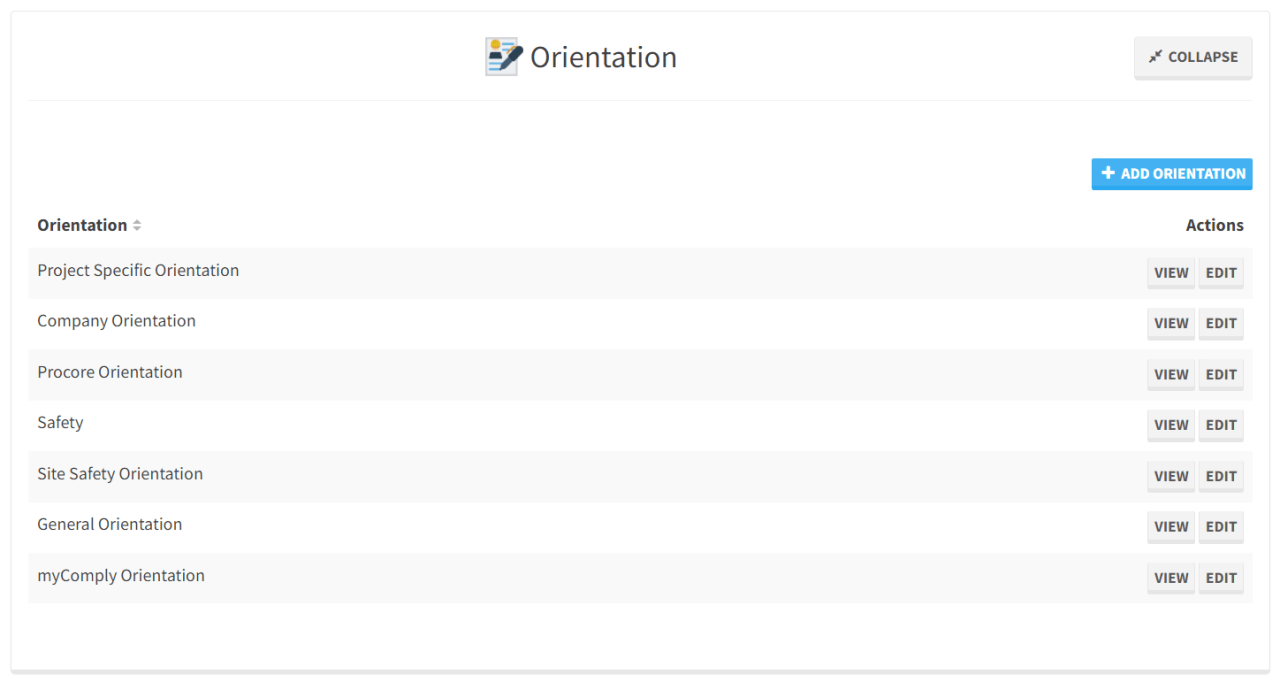View the Procore Orientation
Viewport: 1280px width, 682px height.
1170,374
